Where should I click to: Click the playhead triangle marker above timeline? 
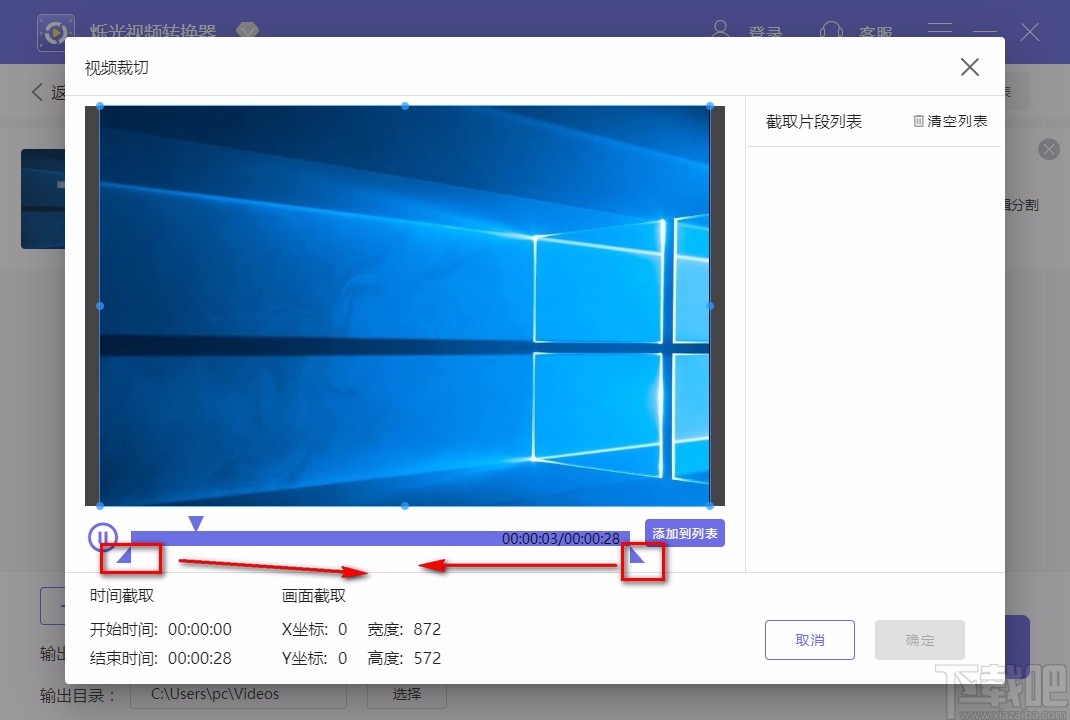click(196, 523)
